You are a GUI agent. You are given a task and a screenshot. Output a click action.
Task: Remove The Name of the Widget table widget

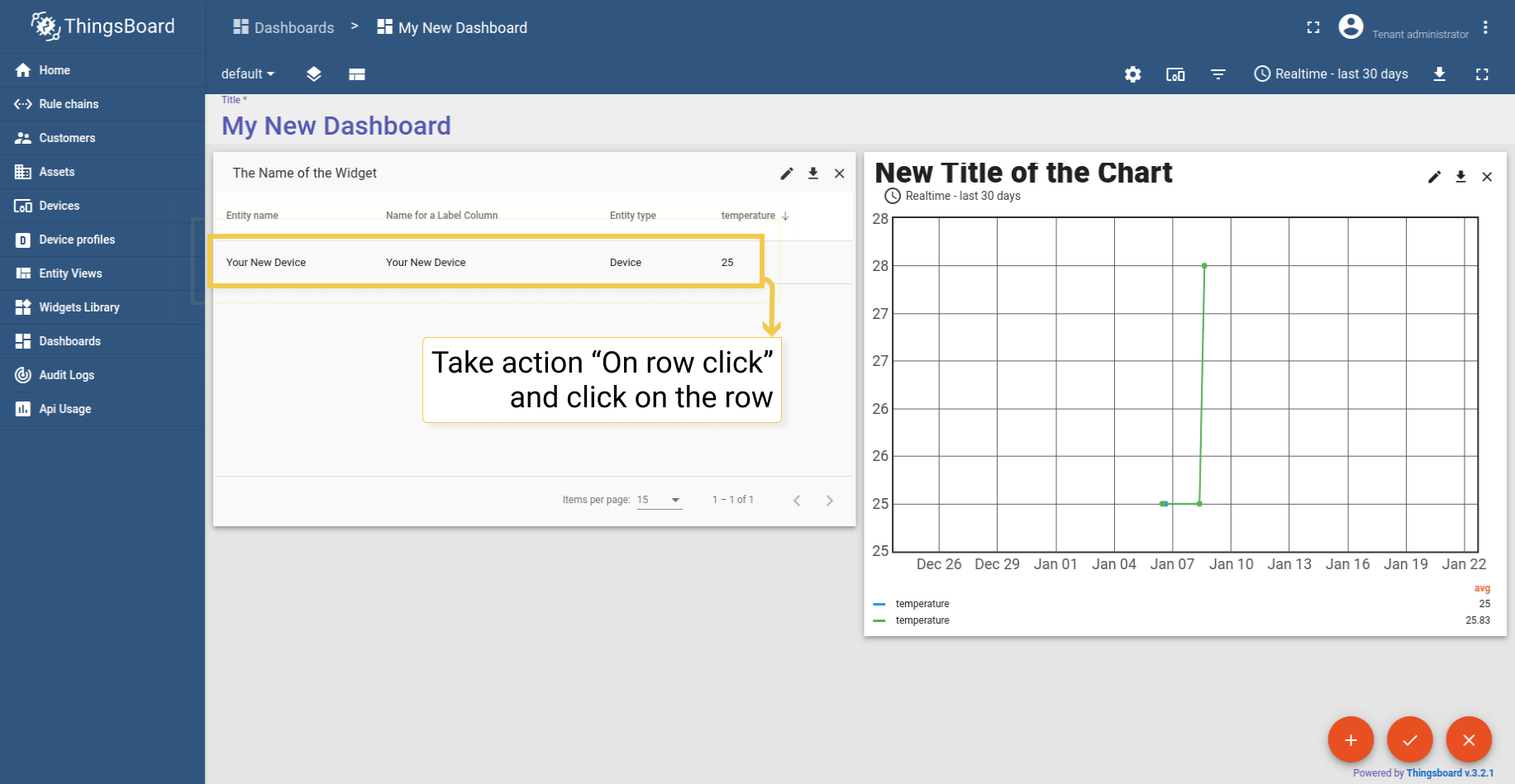coord(840,173)
